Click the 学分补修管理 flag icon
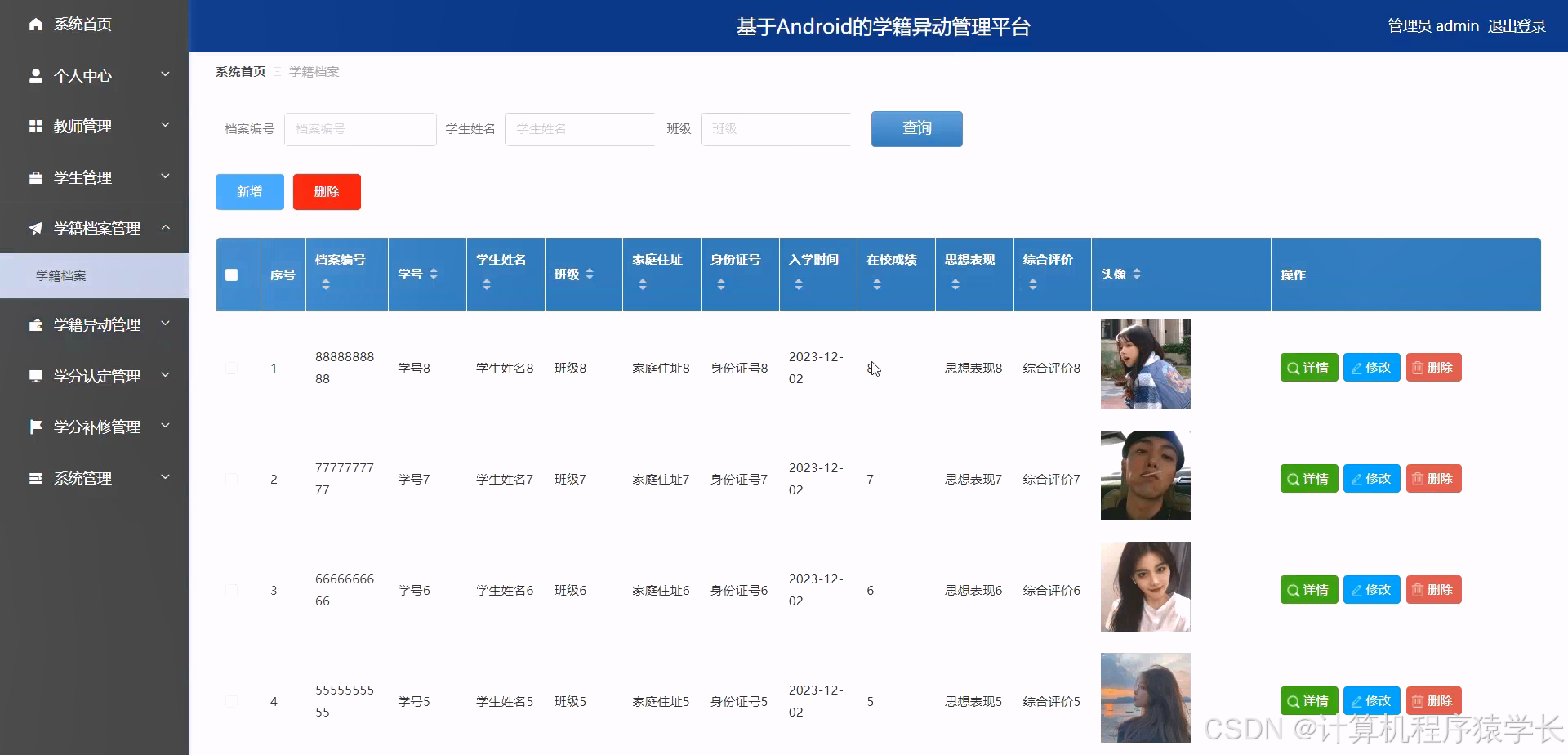The width and height of the screenshot is (1568, 755). click(x=35, y=427)
